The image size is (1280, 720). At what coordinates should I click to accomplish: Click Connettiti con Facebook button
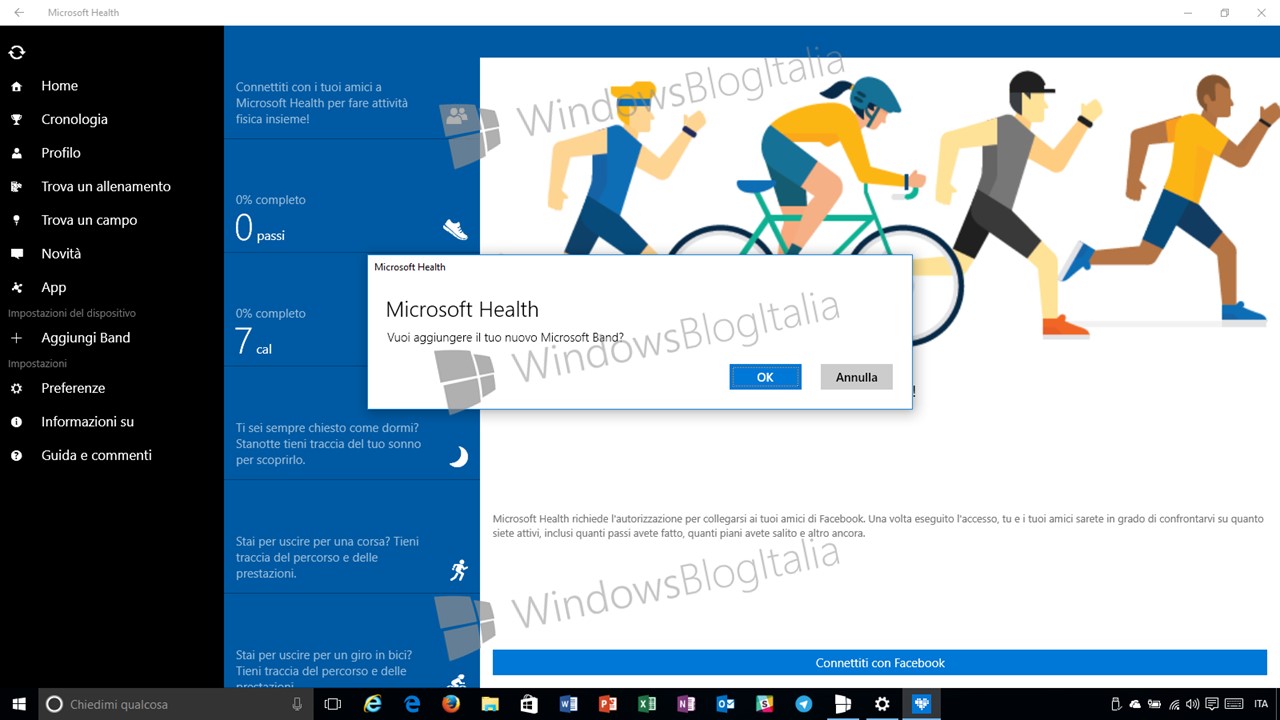tap(880, 663)
